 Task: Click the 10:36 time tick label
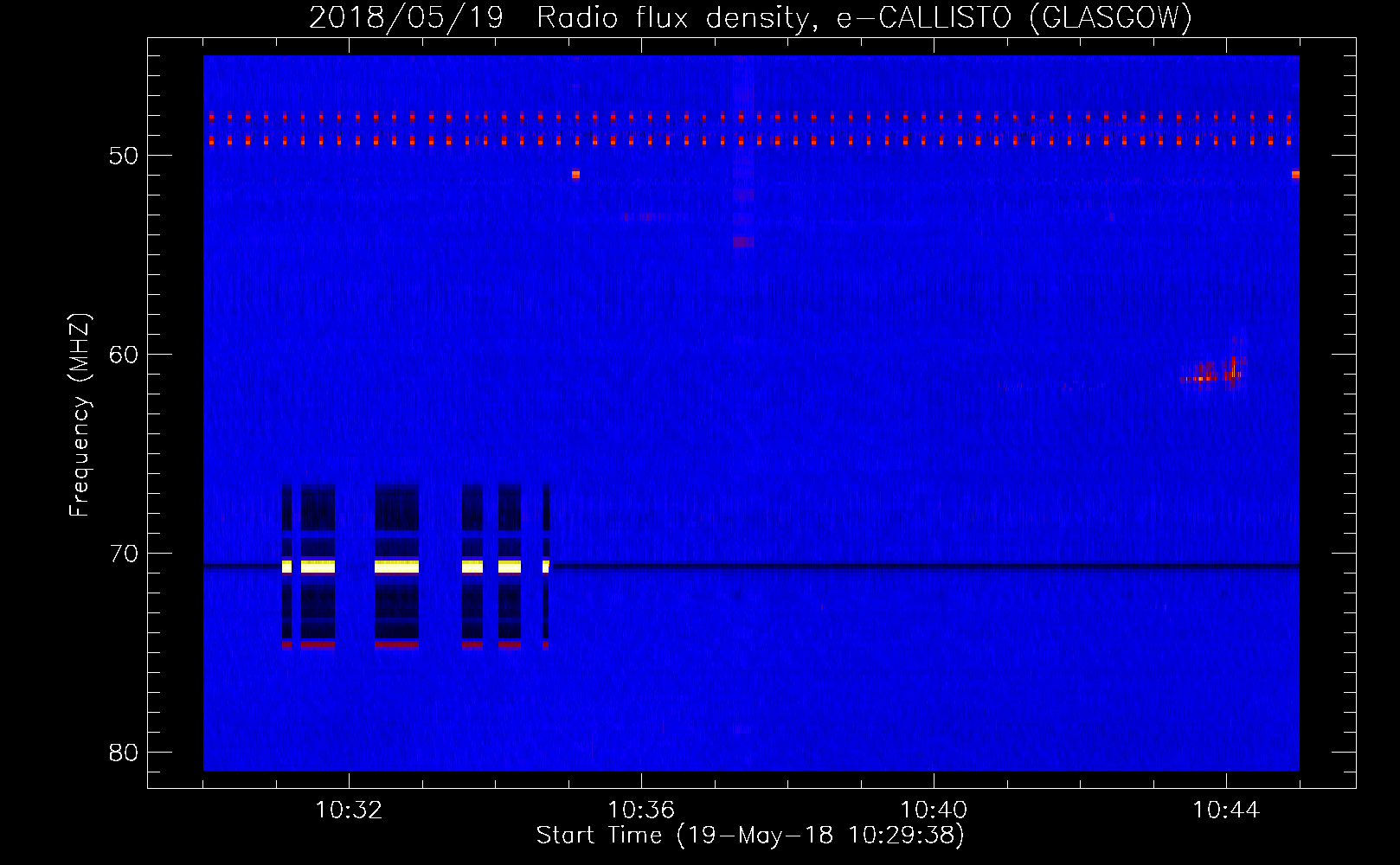pyautogui.click(x=641, y=811)
